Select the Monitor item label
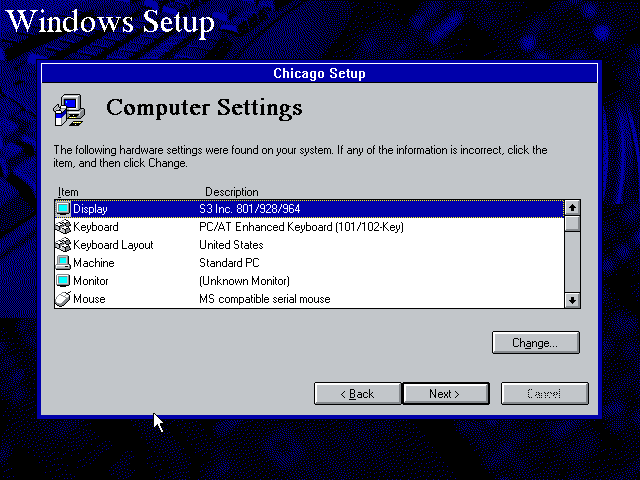Image resolution: width=640 pixels, height=480 pixels. [91, 281]
